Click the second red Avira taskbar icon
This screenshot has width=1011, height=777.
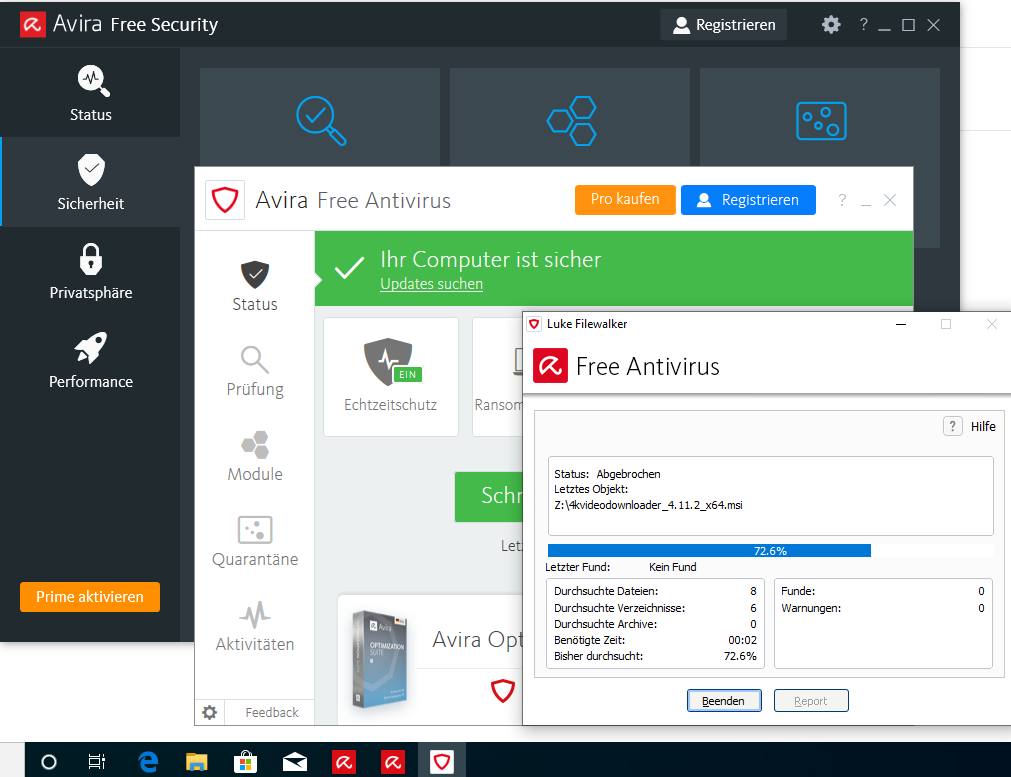click(393, 762)
